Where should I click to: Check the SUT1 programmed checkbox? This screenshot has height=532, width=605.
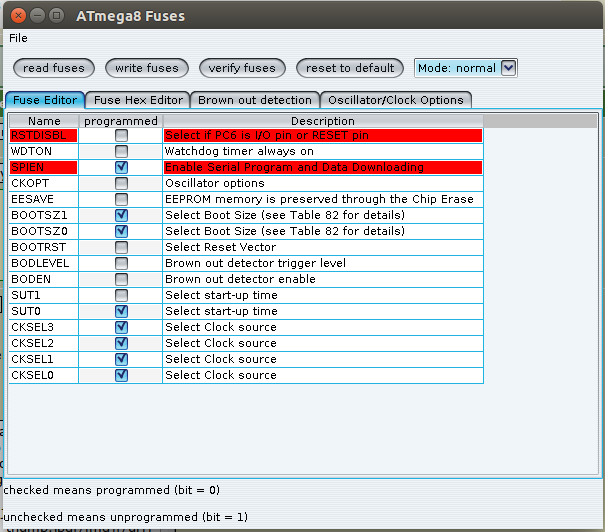(x=121, y=296)
